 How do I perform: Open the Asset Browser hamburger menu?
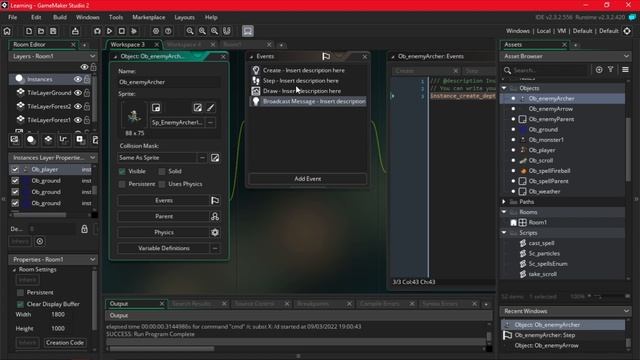coord(625,70)
